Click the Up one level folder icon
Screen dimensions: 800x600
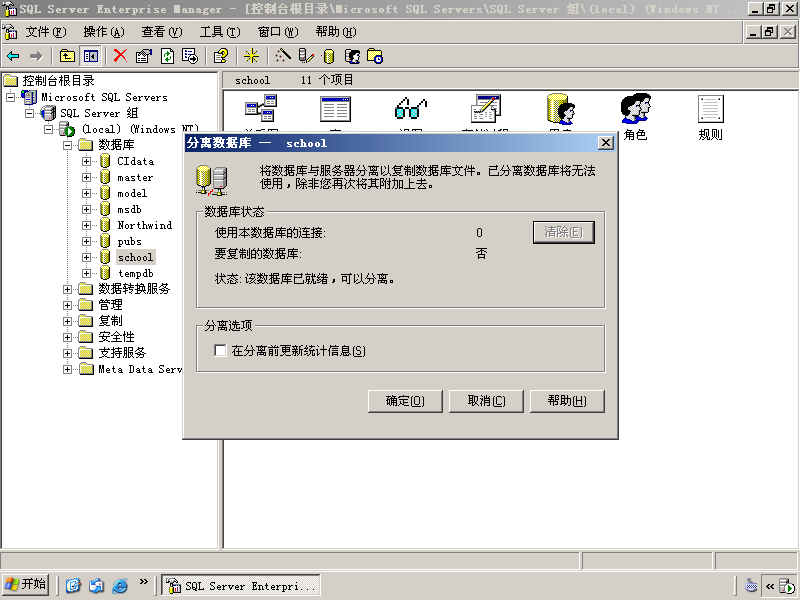[67, 56]
